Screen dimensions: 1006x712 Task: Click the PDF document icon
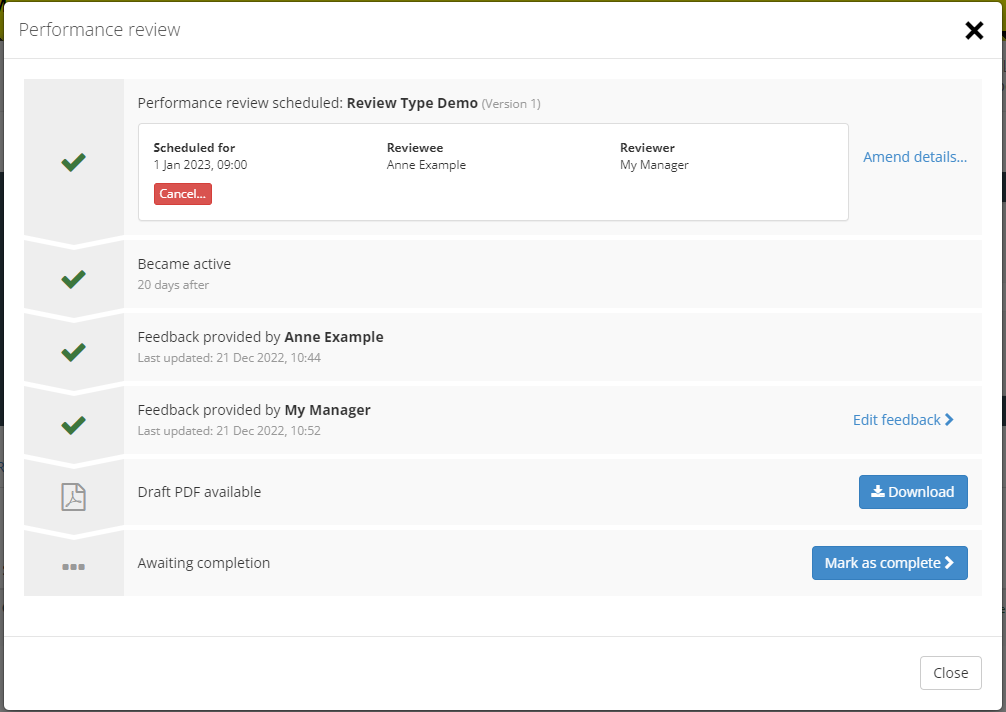(73, 496)
